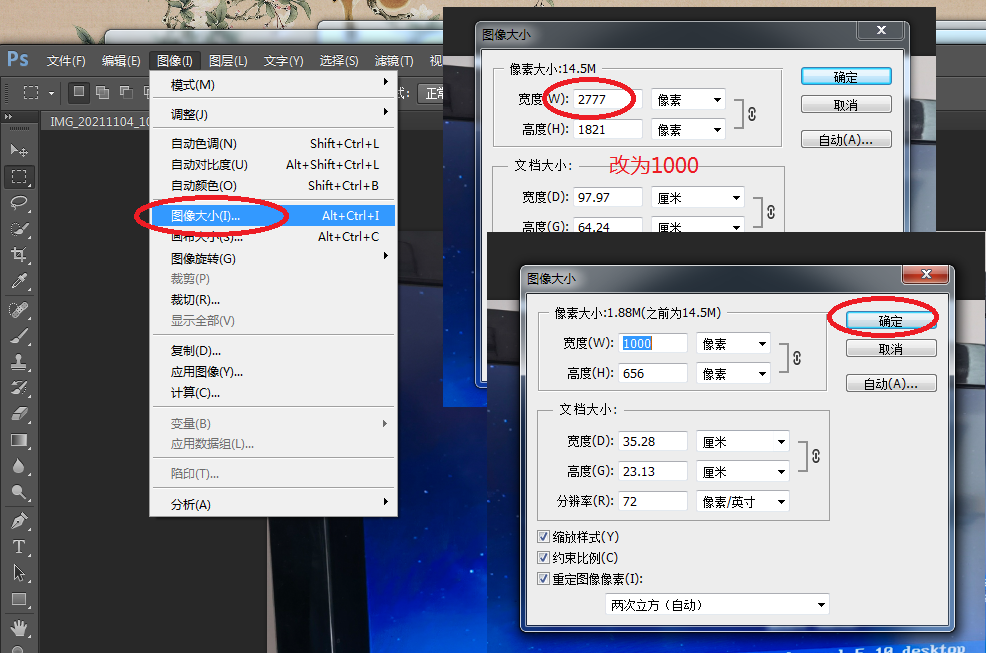Select the Gradient tool
The image size is (986, 653).
19,440
